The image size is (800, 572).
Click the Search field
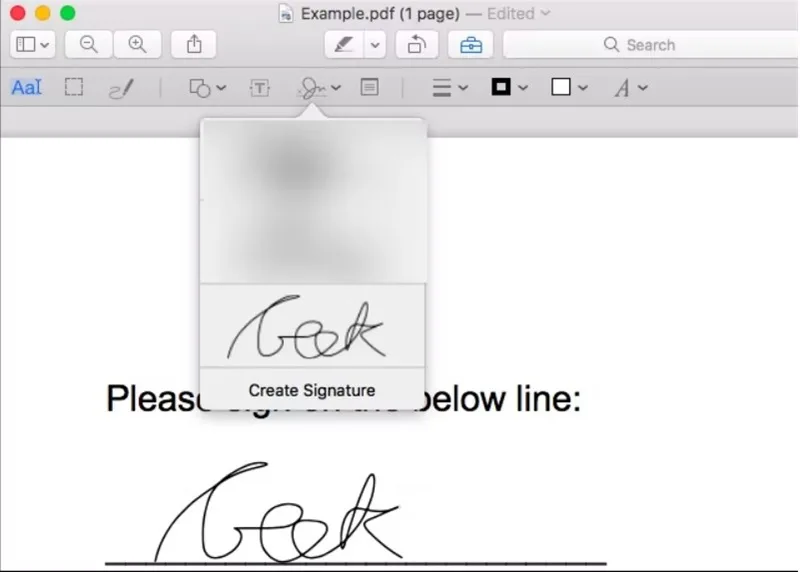click(x=651, y=45)
